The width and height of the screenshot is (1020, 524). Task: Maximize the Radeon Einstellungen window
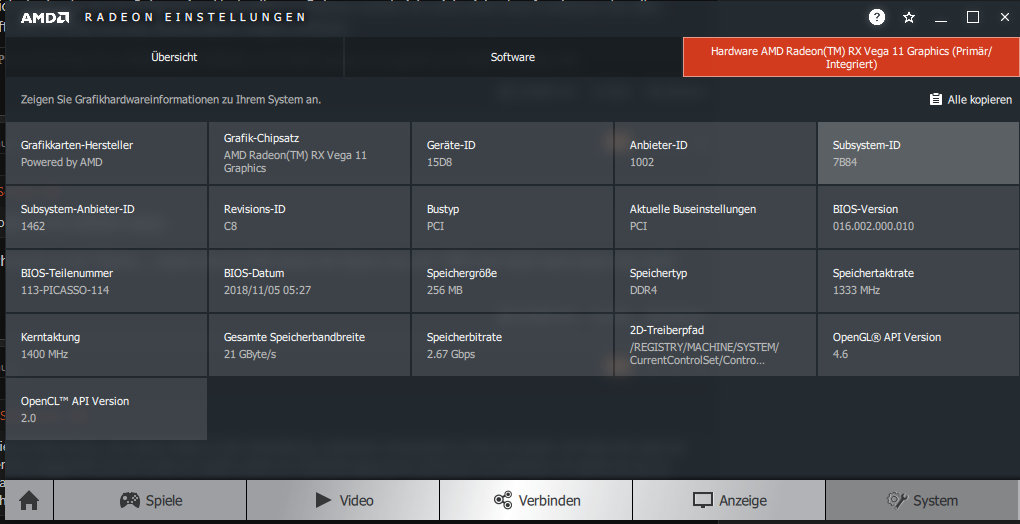coord(973,18)
